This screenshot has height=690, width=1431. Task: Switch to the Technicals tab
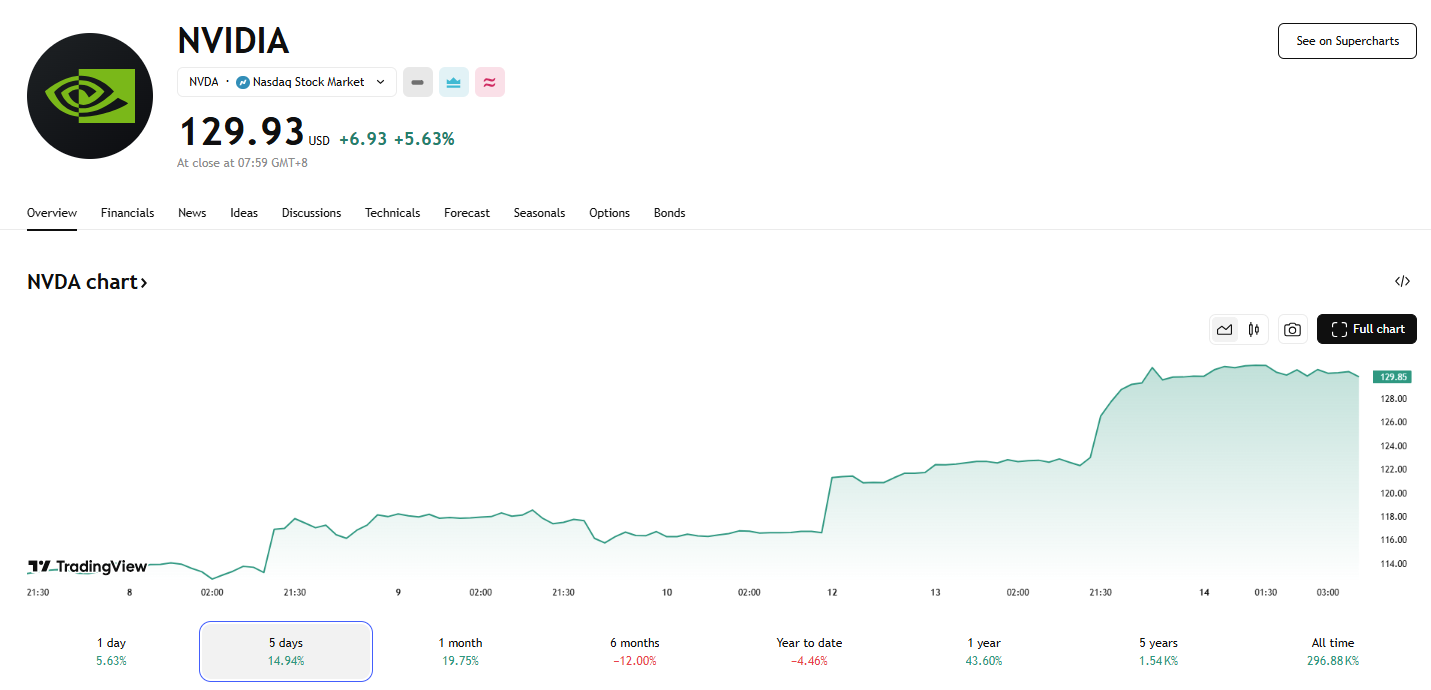click(x=392, y=213)
